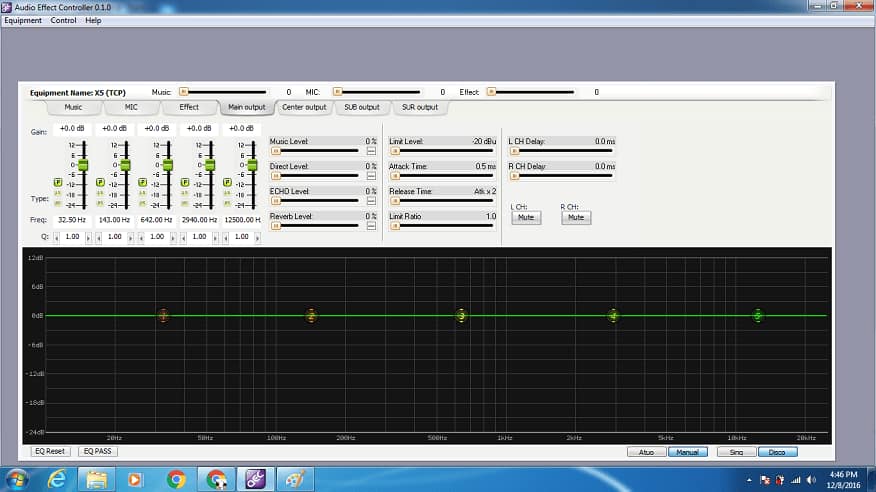Switch to the SUR output tab
This screenshot has height=492, width=876.
pyautogui.click(x=420, y=107)
